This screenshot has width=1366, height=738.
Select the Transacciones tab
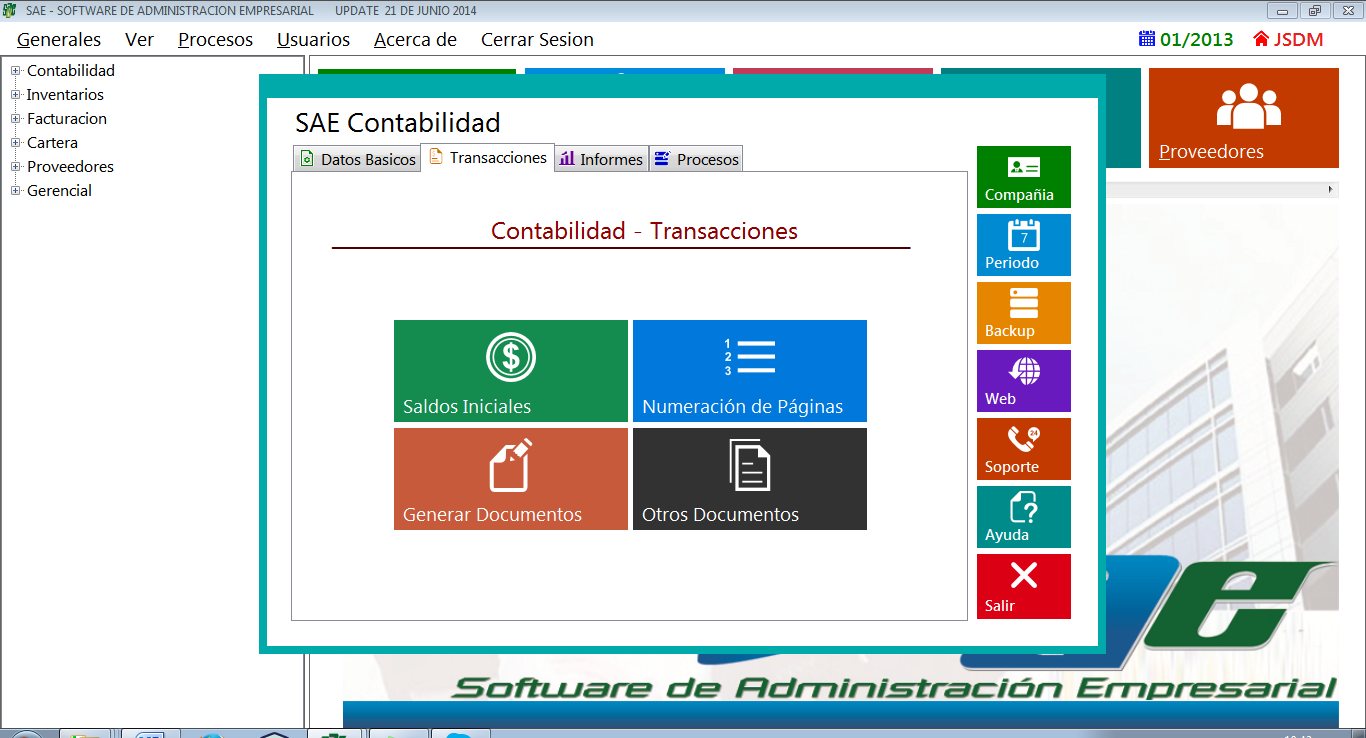pyautogui.click(x=487, y=157)
